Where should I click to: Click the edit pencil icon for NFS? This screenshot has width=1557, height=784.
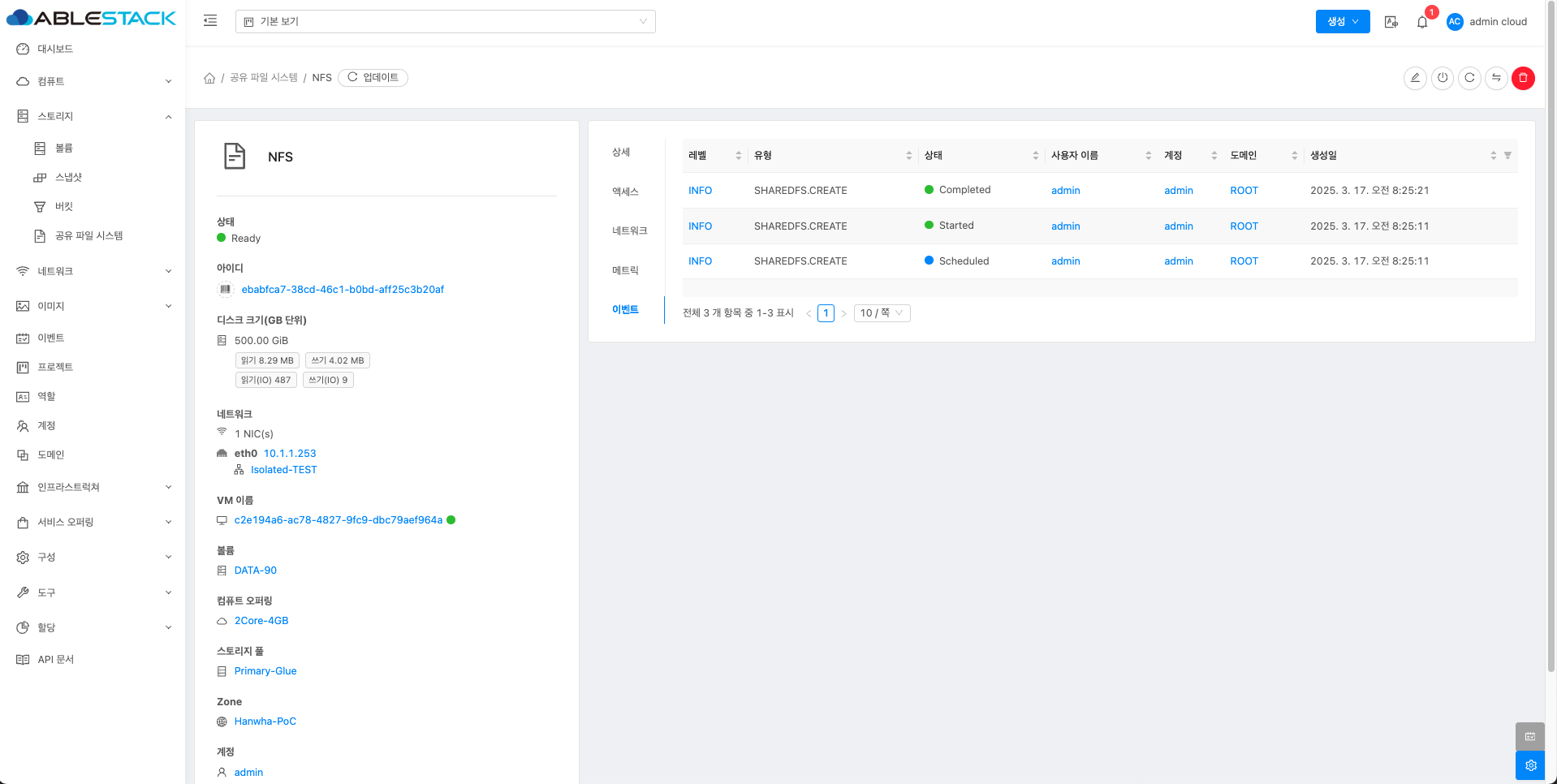click(1415, 78)
